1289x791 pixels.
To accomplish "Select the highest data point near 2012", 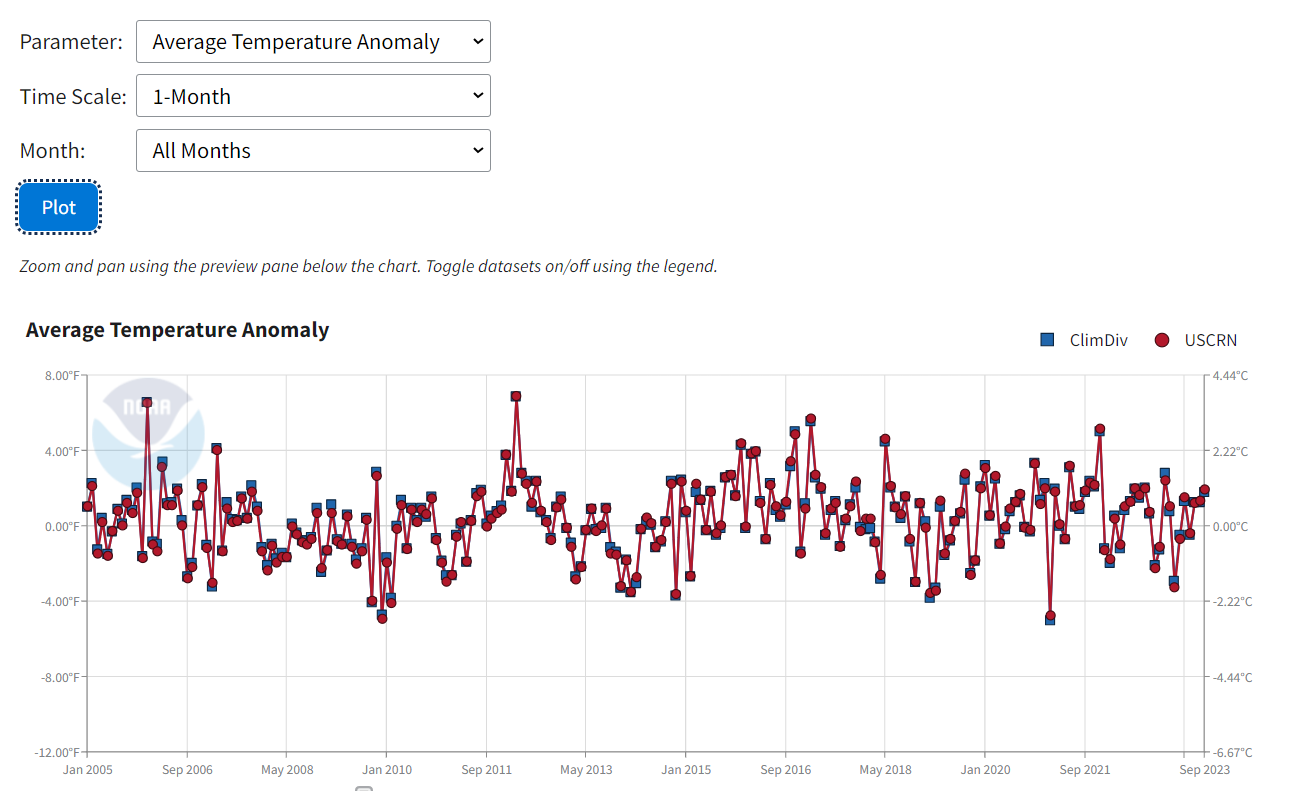I will 516,396.
